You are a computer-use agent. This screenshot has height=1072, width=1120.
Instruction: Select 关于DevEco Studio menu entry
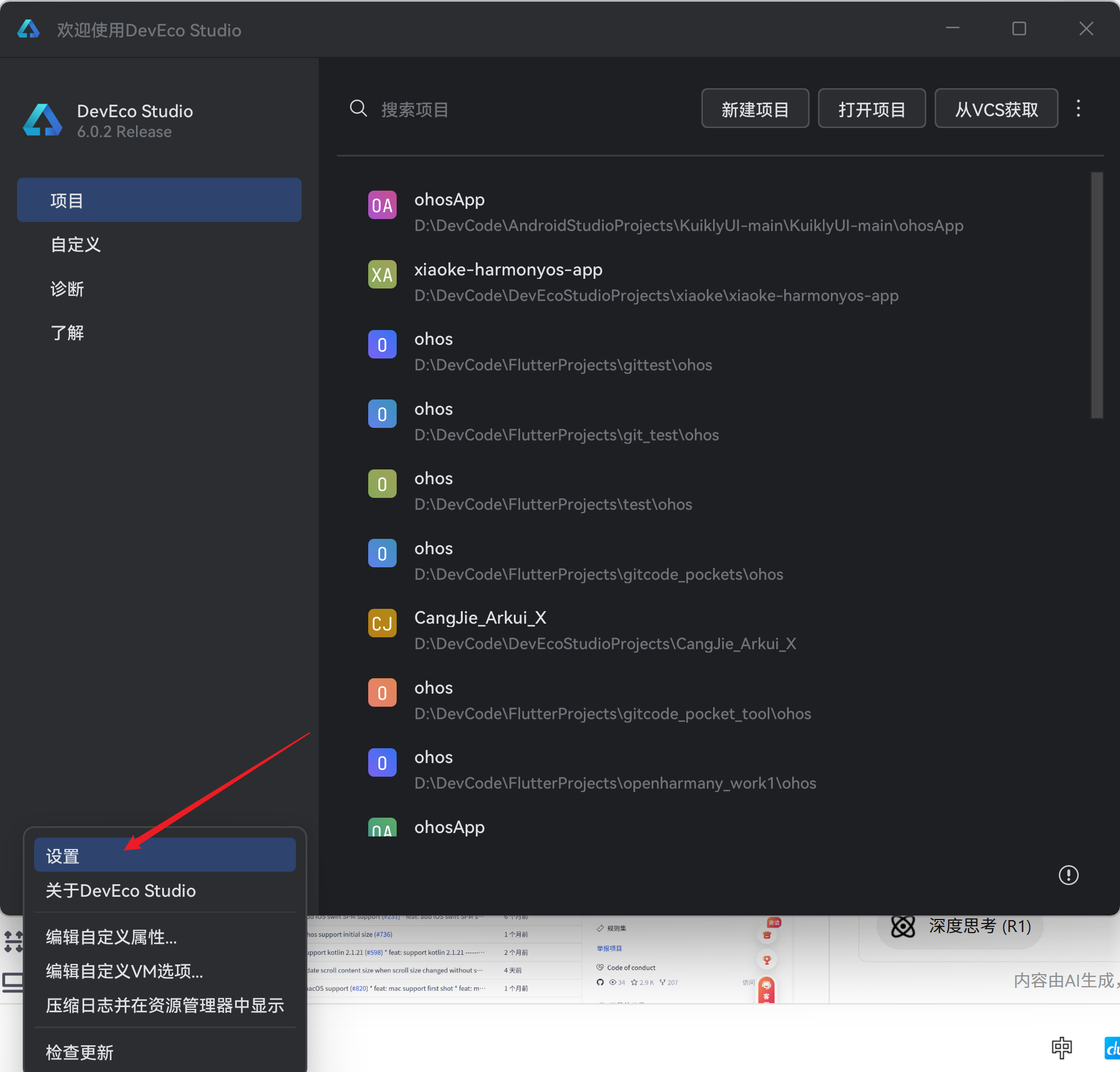click(164, 890)
